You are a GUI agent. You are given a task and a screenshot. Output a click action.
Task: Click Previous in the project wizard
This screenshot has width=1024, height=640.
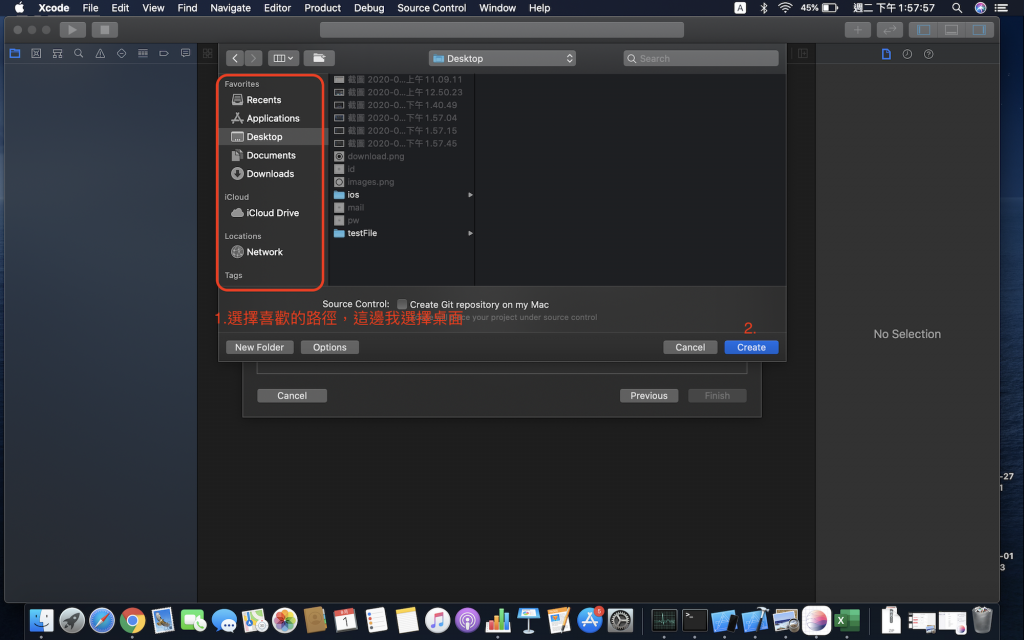tap(648, 396)
